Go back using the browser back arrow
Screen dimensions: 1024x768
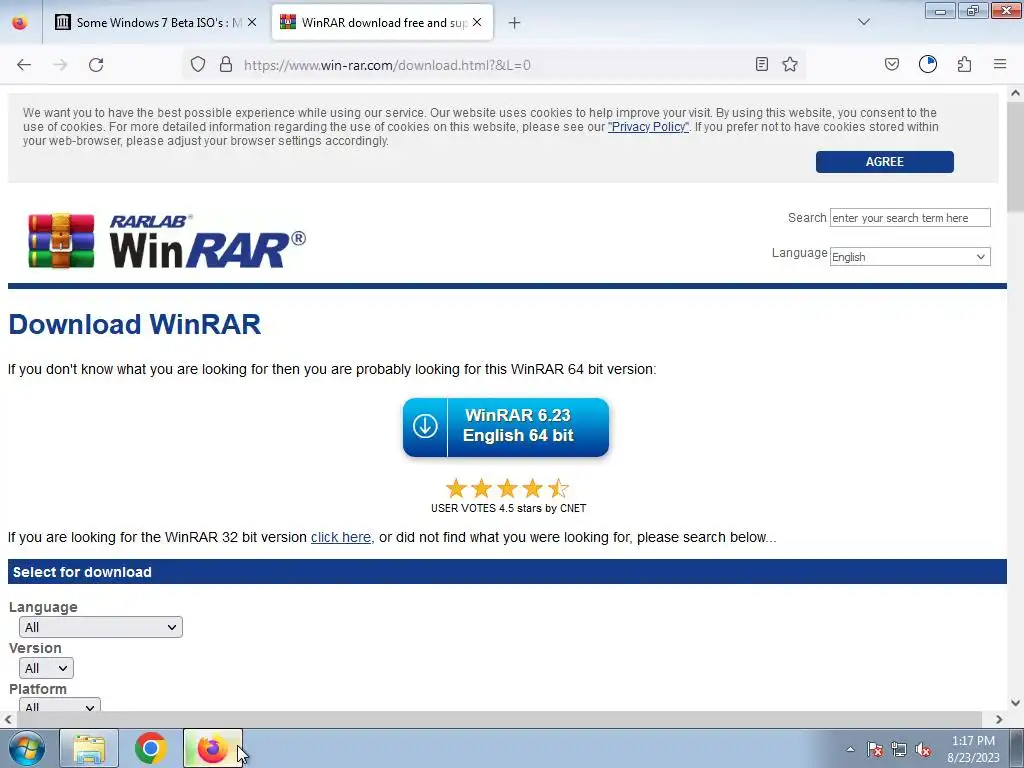(x=24, y=65)
